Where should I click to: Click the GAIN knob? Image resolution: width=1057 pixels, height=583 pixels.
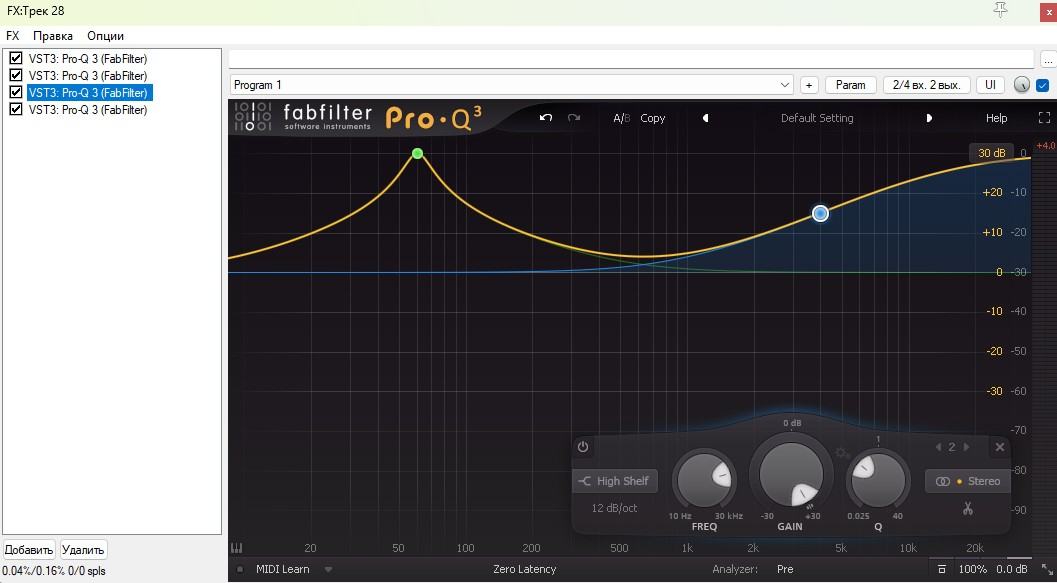coord(791,474)
